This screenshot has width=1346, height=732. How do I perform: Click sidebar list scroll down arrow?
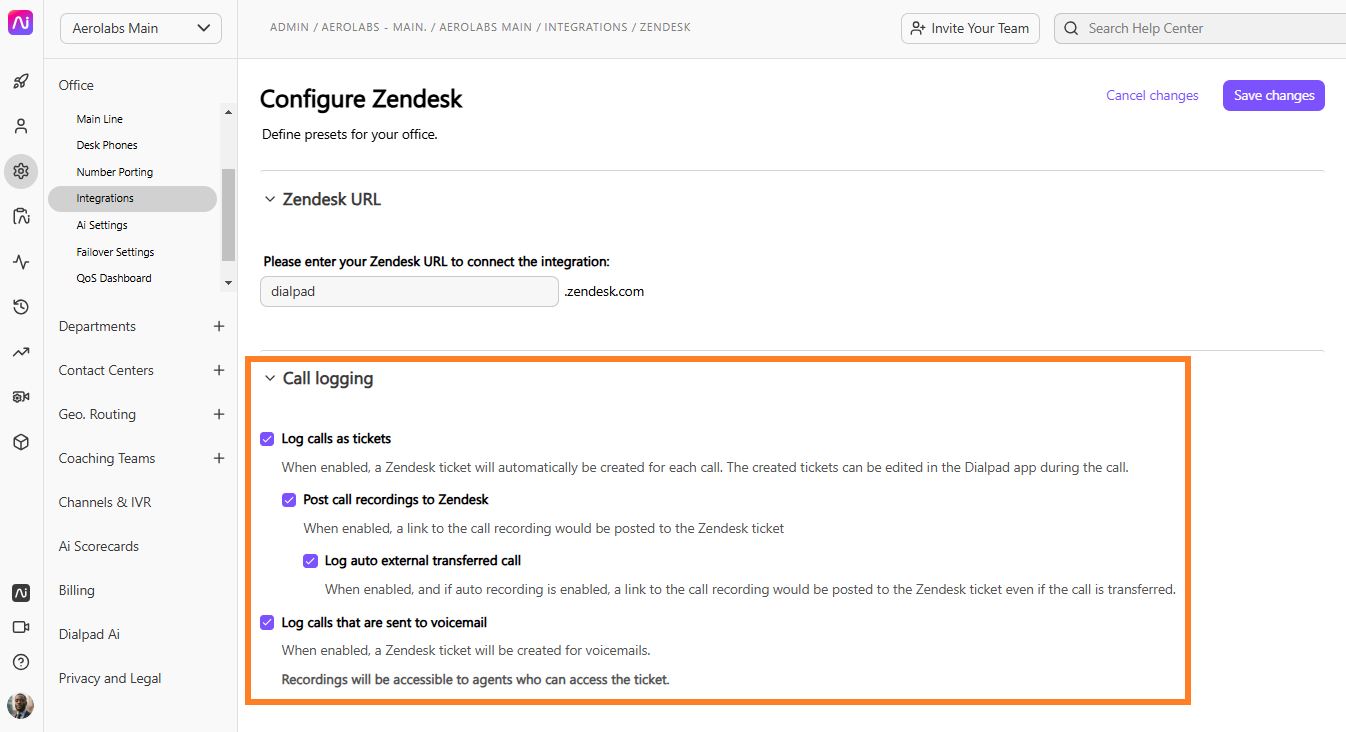coord(228,283)
